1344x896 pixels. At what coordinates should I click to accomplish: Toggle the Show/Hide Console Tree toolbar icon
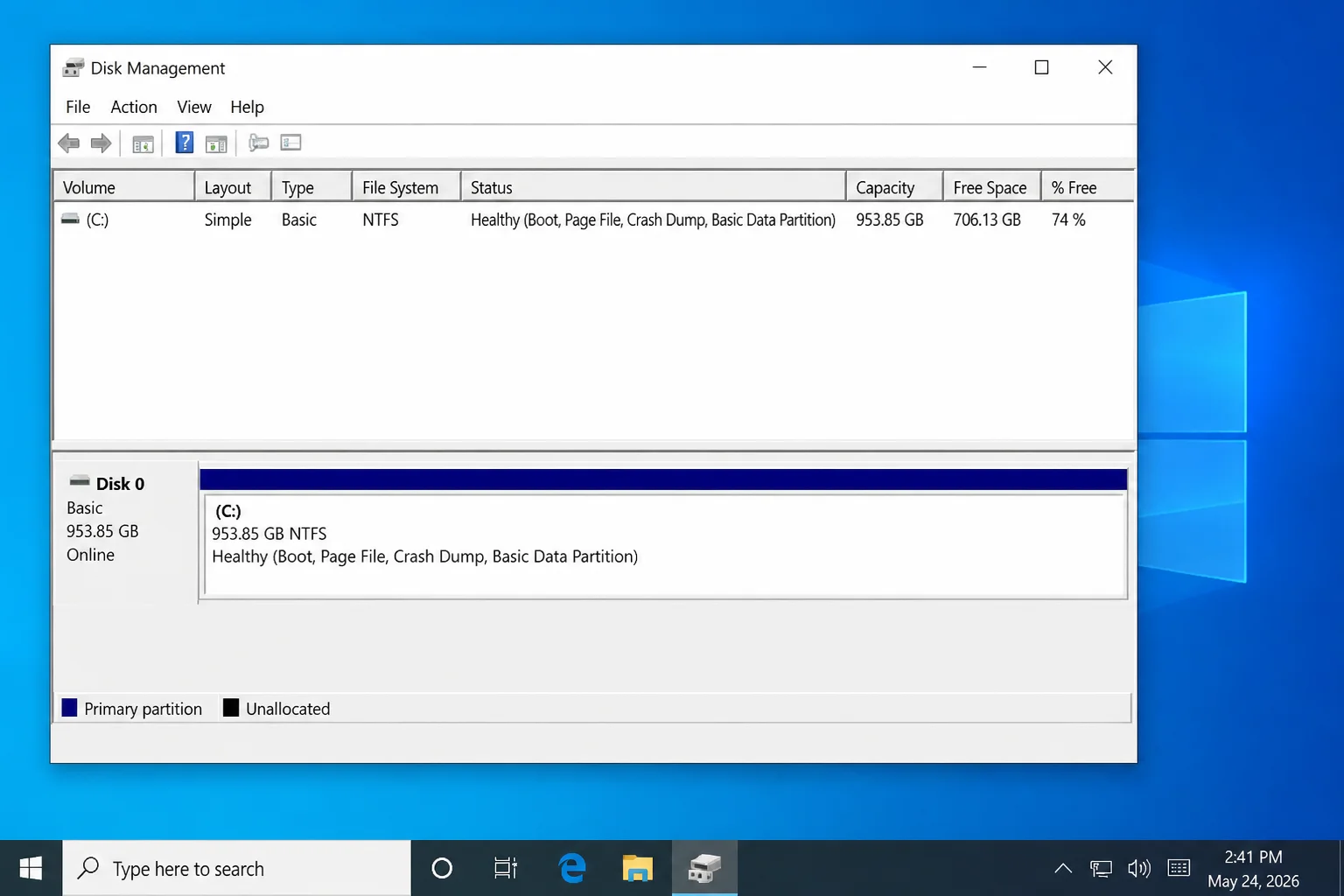143,143
